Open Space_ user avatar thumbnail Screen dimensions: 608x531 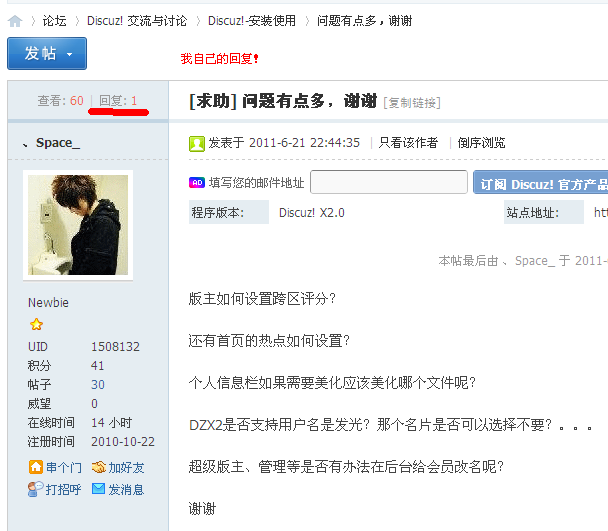pos(78,225)
